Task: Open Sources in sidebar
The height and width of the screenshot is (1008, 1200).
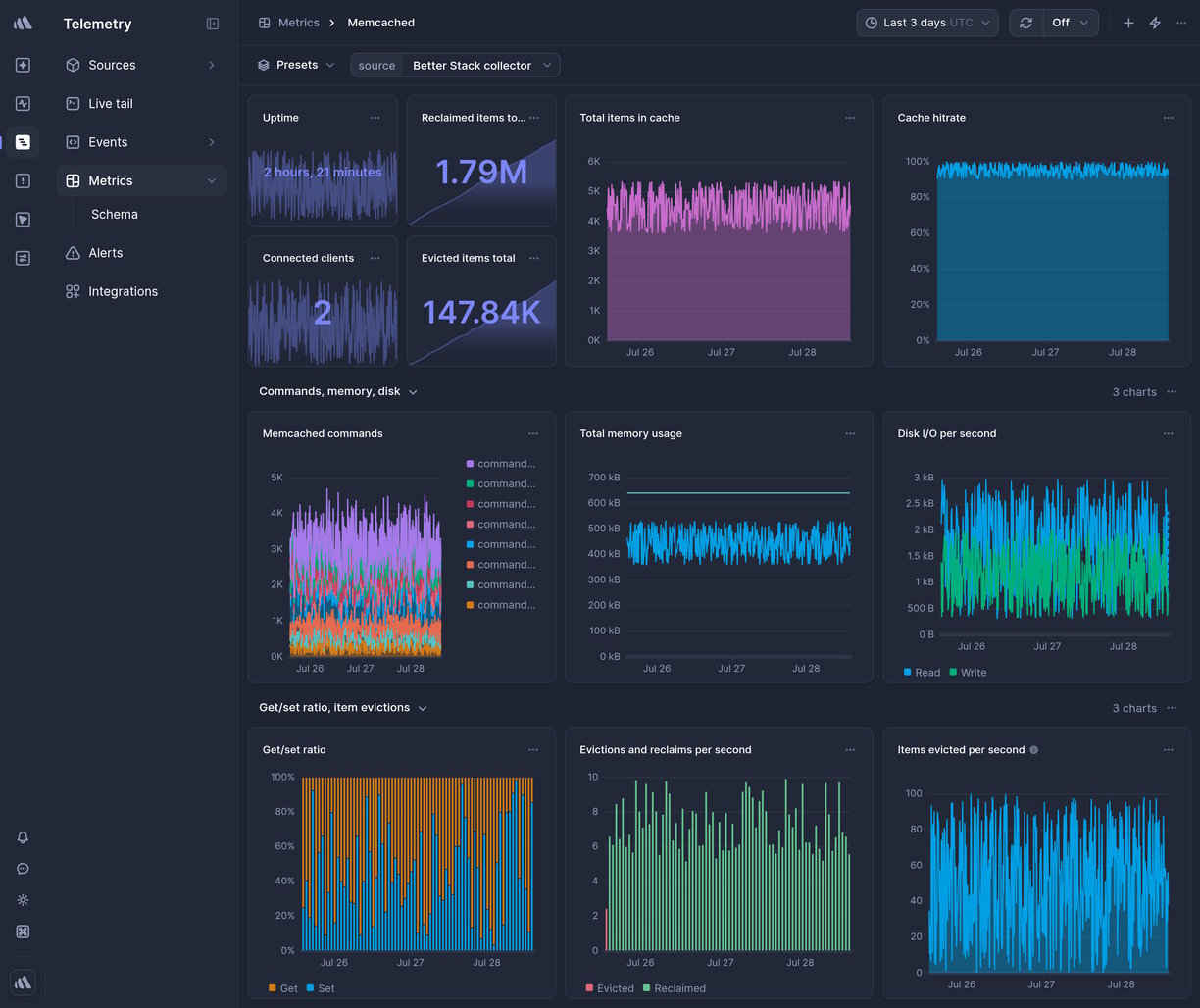Action: click(142, 65)
